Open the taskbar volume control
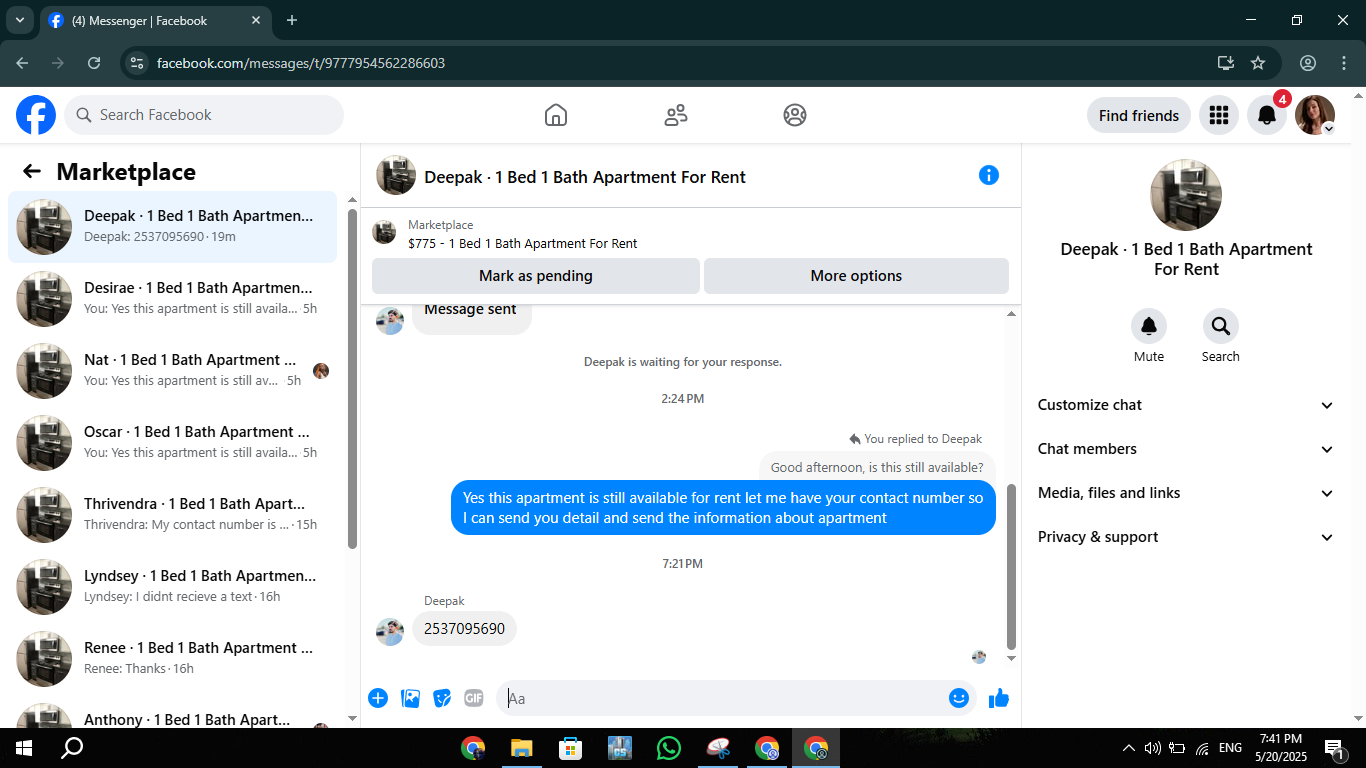 pos(1152,748)
